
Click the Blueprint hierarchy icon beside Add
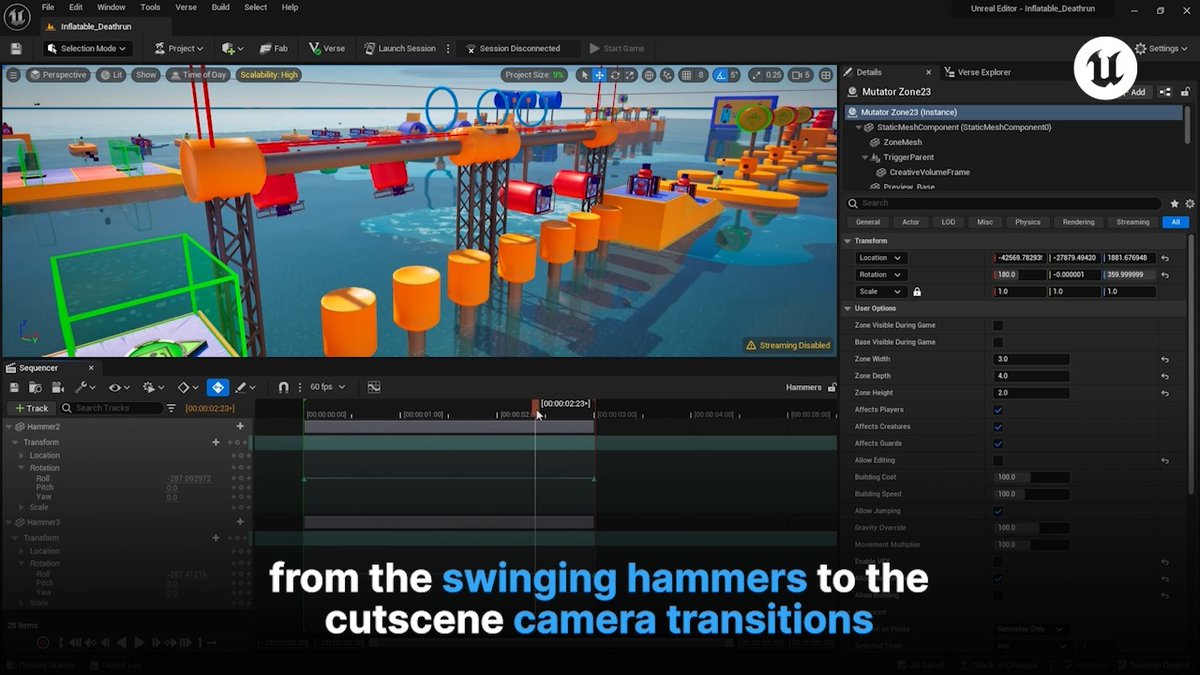[1165, 92]
